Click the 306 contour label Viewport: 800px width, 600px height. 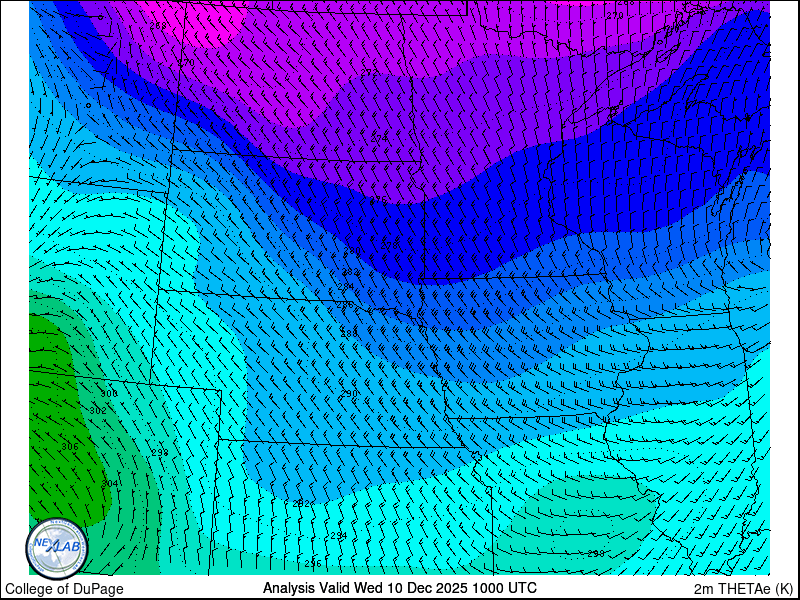pos(69,447)
